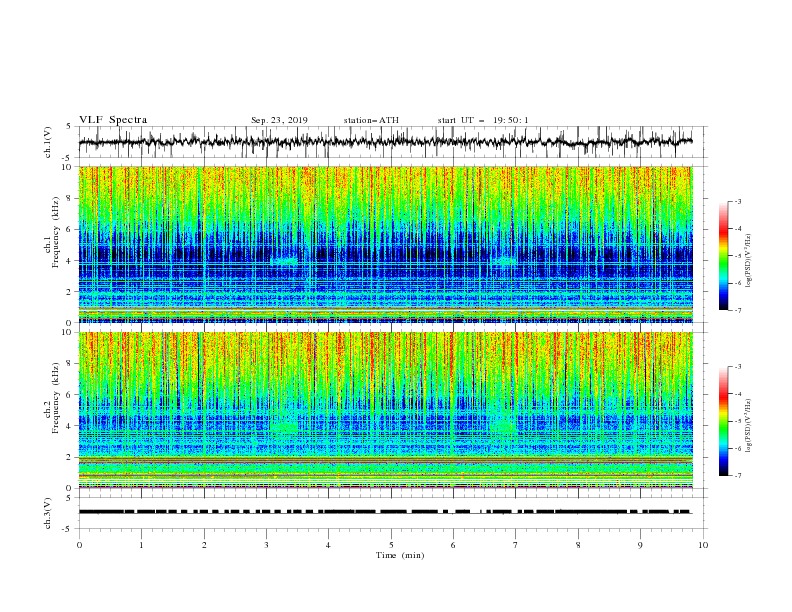Click the ch.1 color scale log(PSD) label
The width and height of the screenshot is (792, 612).
(748, 261)
